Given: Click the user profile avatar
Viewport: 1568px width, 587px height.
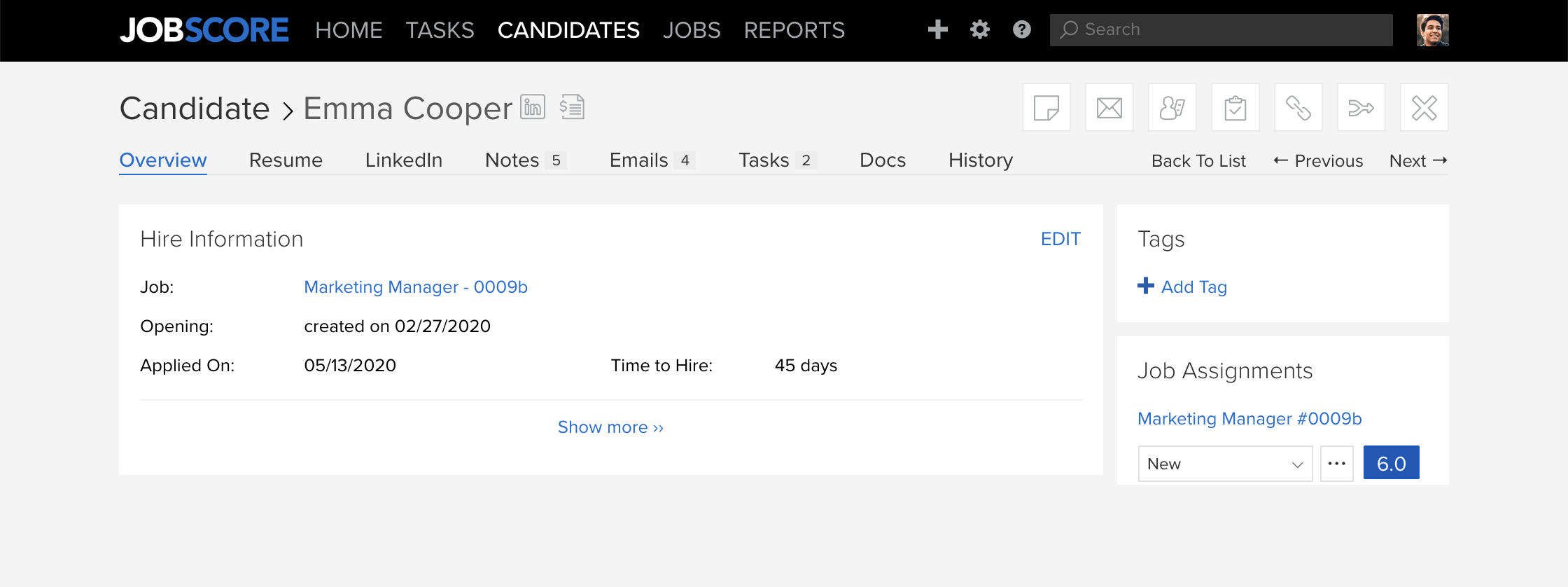Looking at the screenshot, I should click(x=1432, y=30).
